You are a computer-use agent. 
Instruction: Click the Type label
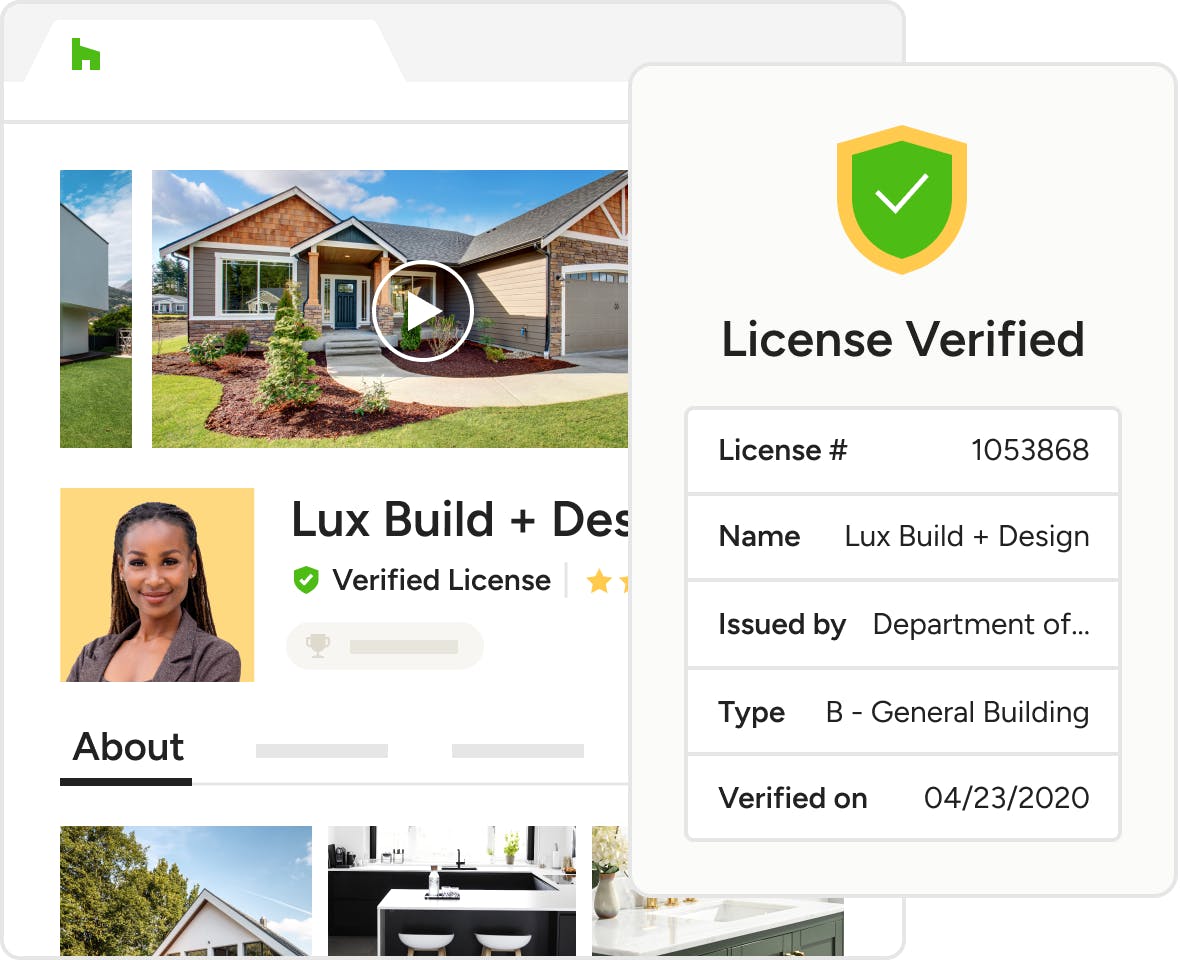(751, 712)
